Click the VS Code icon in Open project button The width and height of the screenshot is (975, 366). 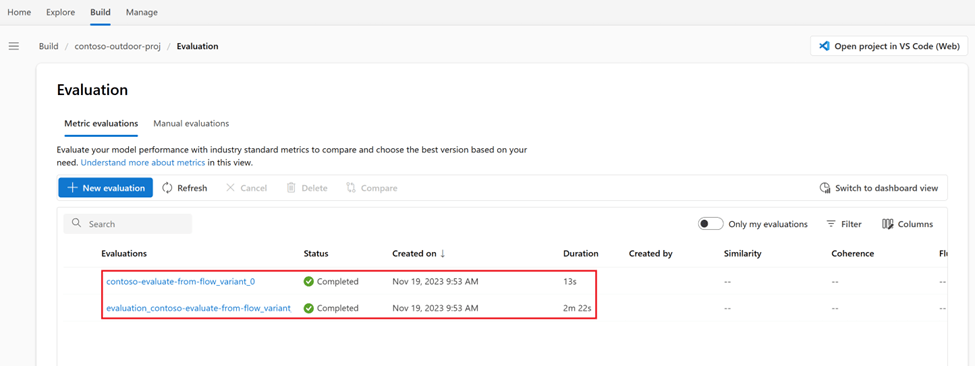tap(825, 46)
